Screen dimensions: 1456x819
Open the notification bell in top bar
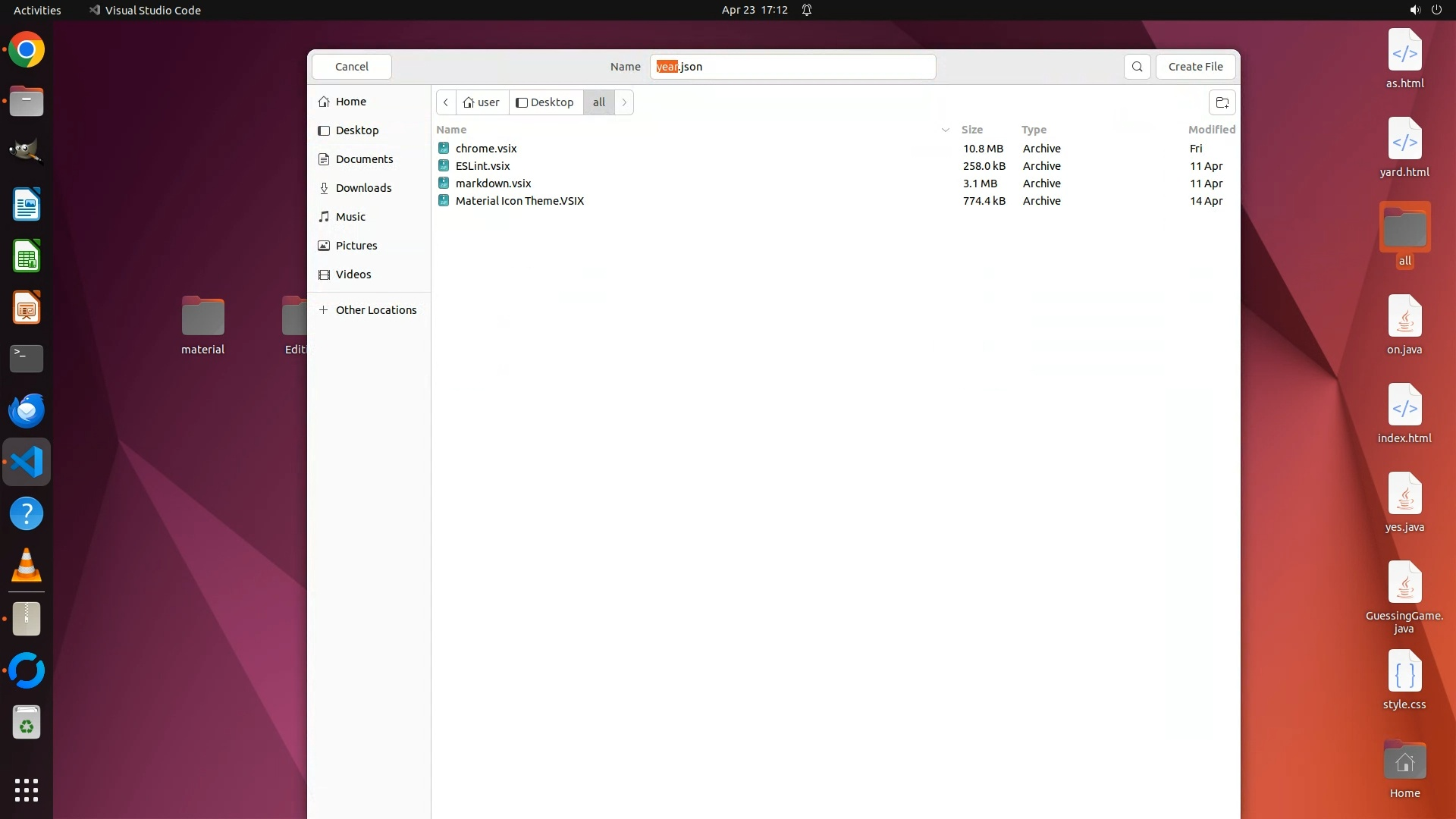tap(807, 10)
